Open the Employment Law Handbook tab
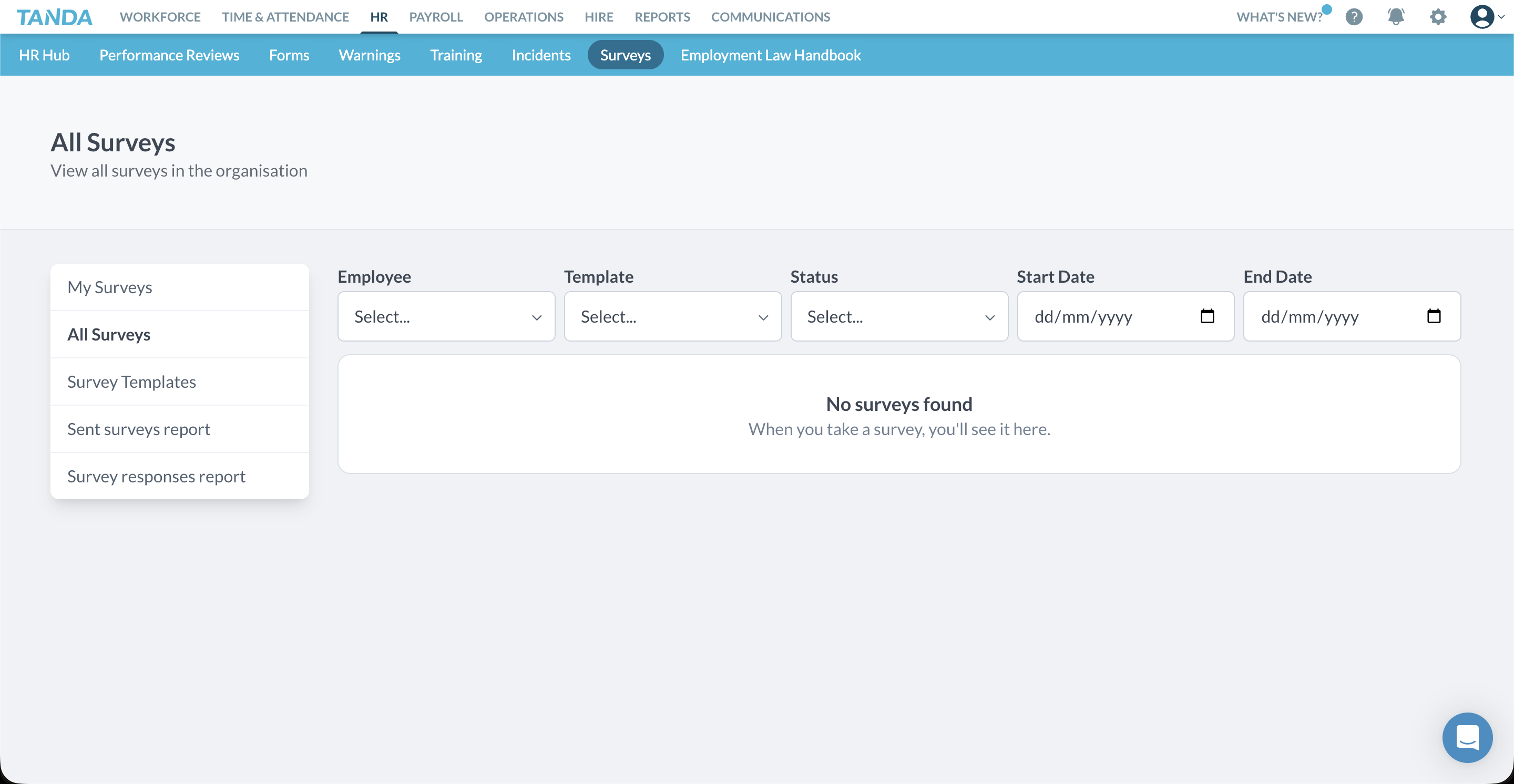This screenshot has width=1514, height=784. pos(770,55)
